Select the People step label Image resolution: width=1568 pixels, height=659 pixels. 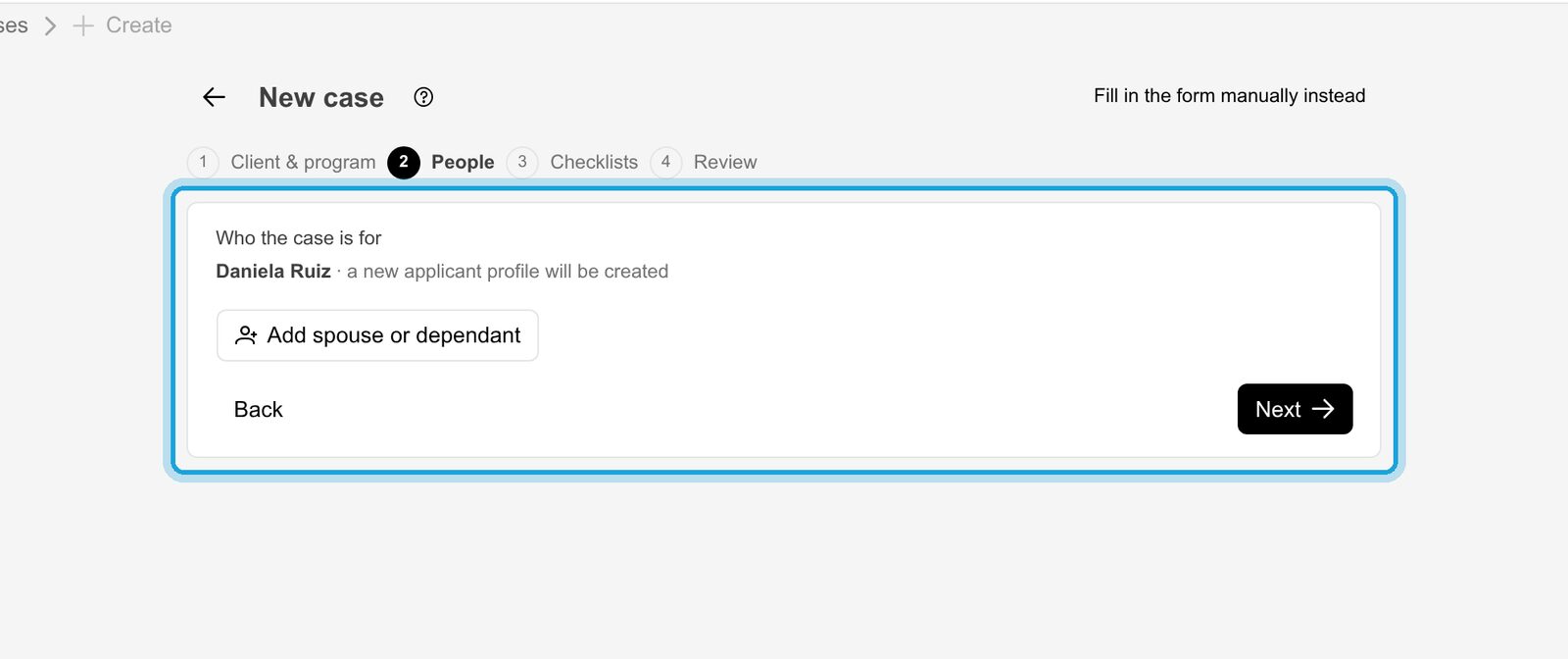(463, 162)
